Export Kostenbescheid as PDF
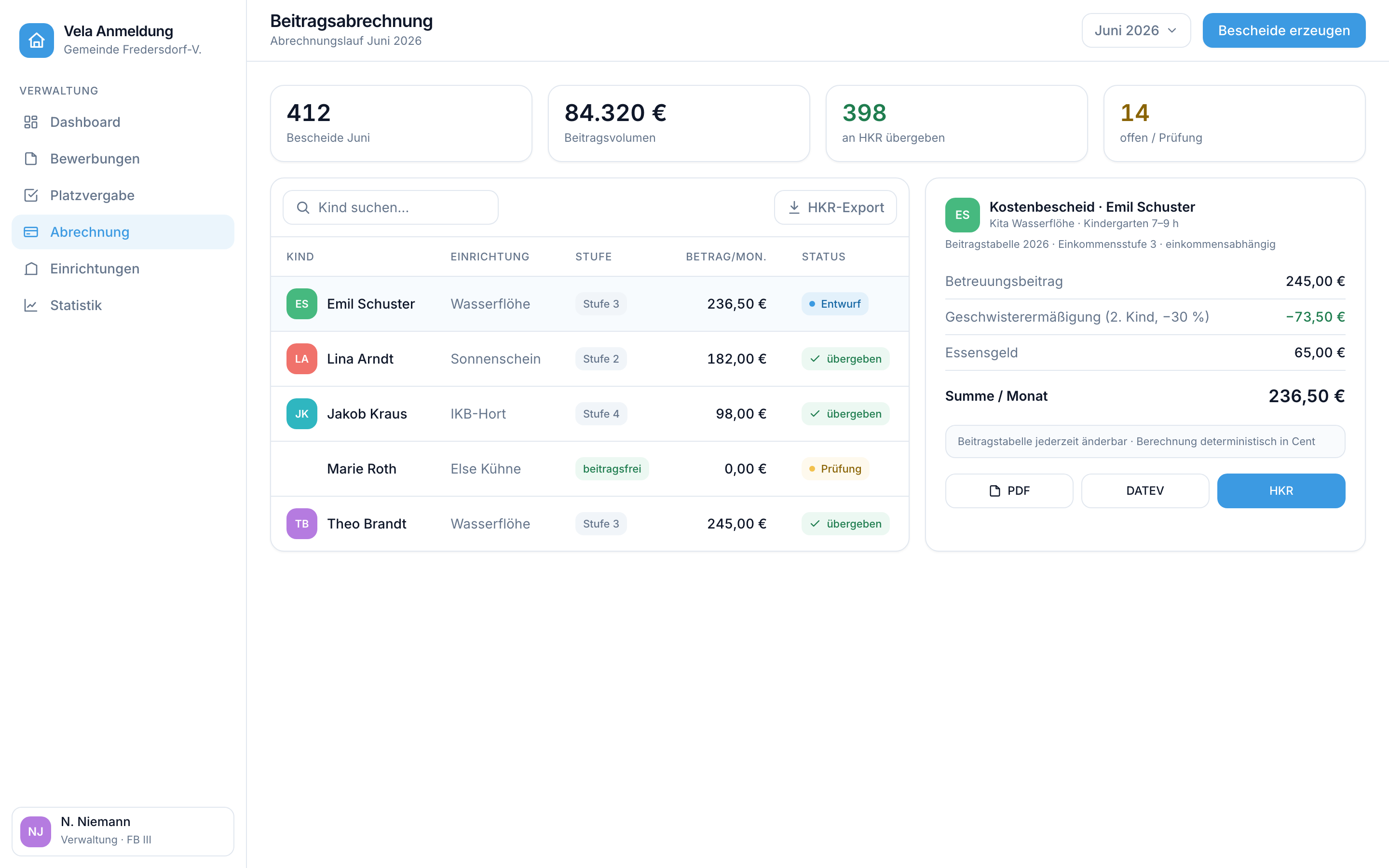 pyautogui.click(x=1009, y=491)
